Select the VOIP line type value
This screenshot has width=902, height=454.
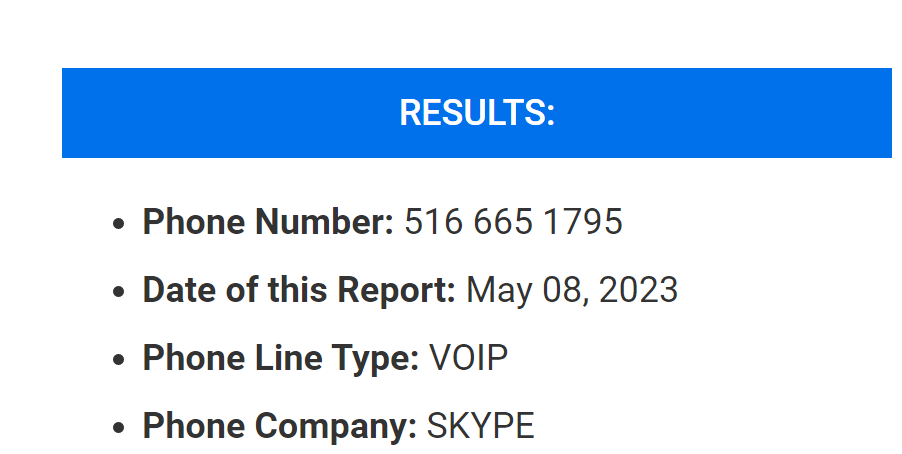click(469, 358)
